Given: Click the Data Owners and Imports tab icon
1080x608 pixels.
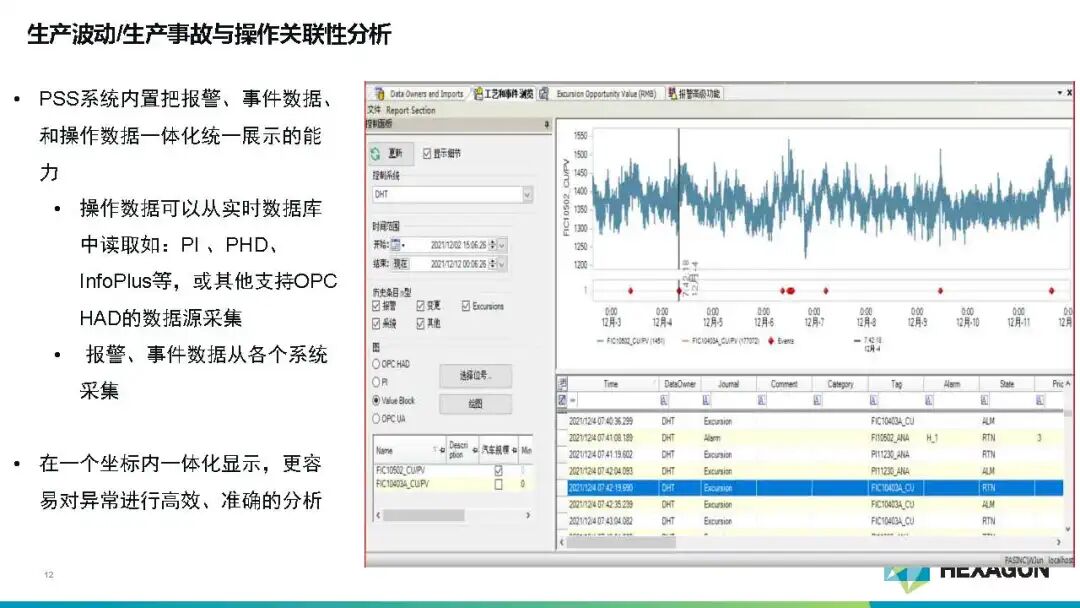Looking at the screenshot, I should (380, 94).
